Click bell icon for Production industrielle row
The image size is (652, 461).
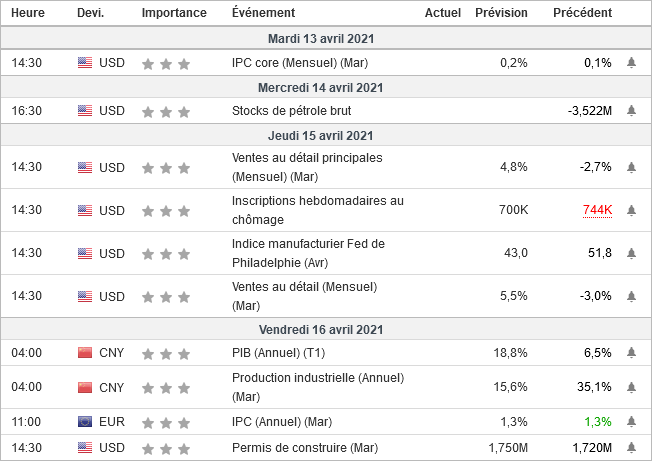[x=631, y=387]
